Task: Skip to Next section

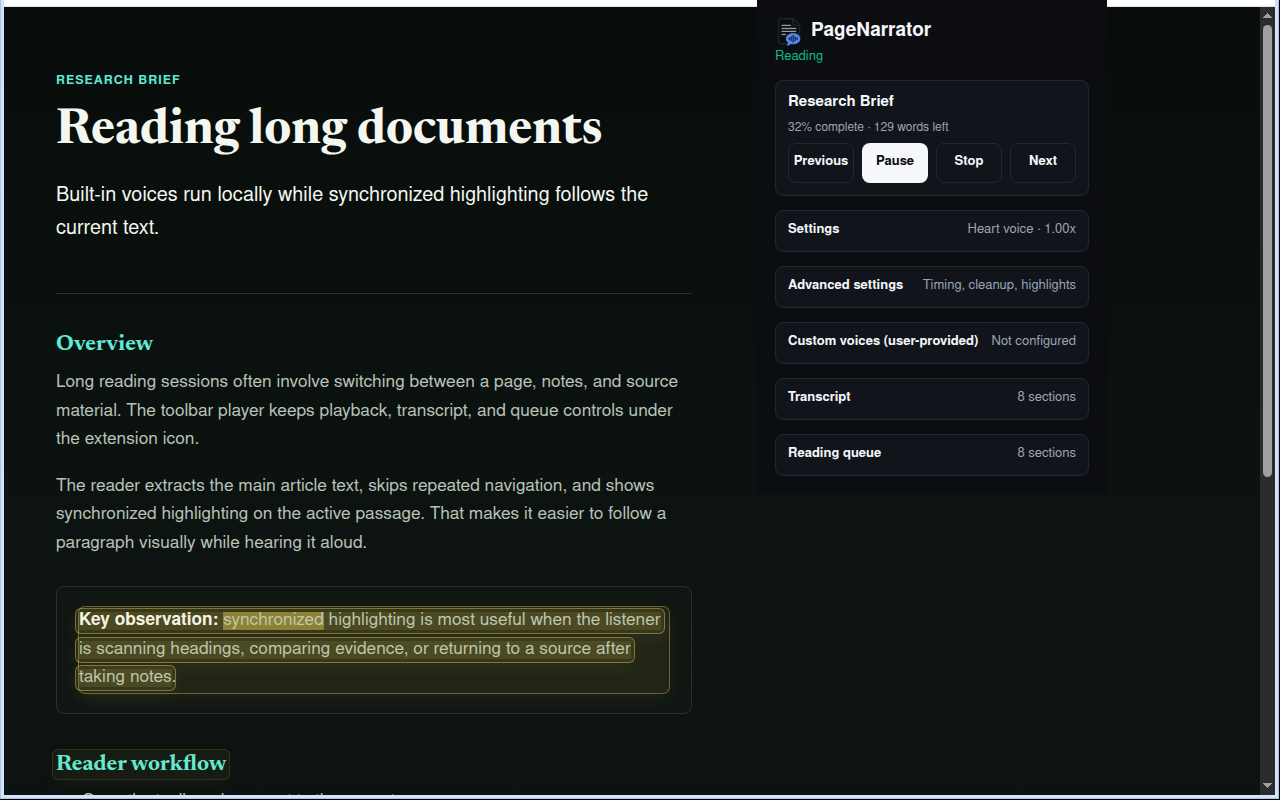Action: click(1043, 162)
